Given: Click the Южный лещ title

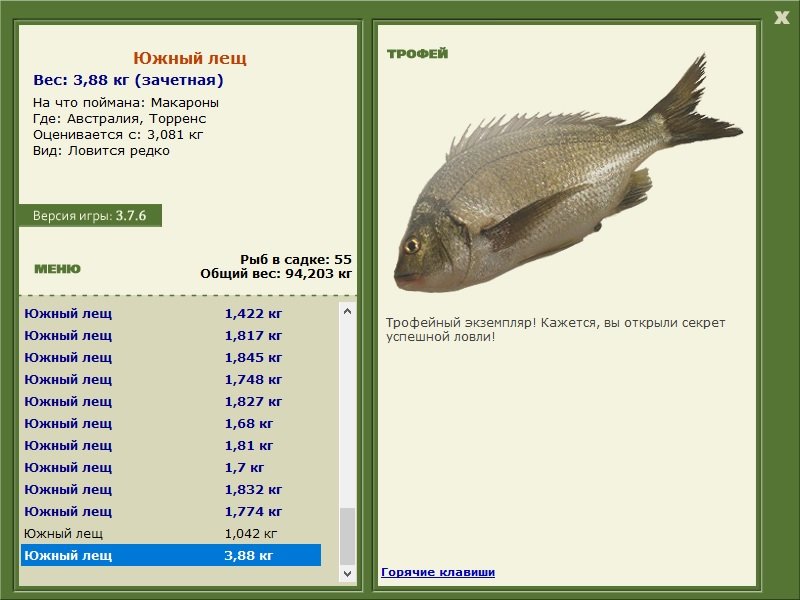Looking at the screenshot, I should coord(190,58).
